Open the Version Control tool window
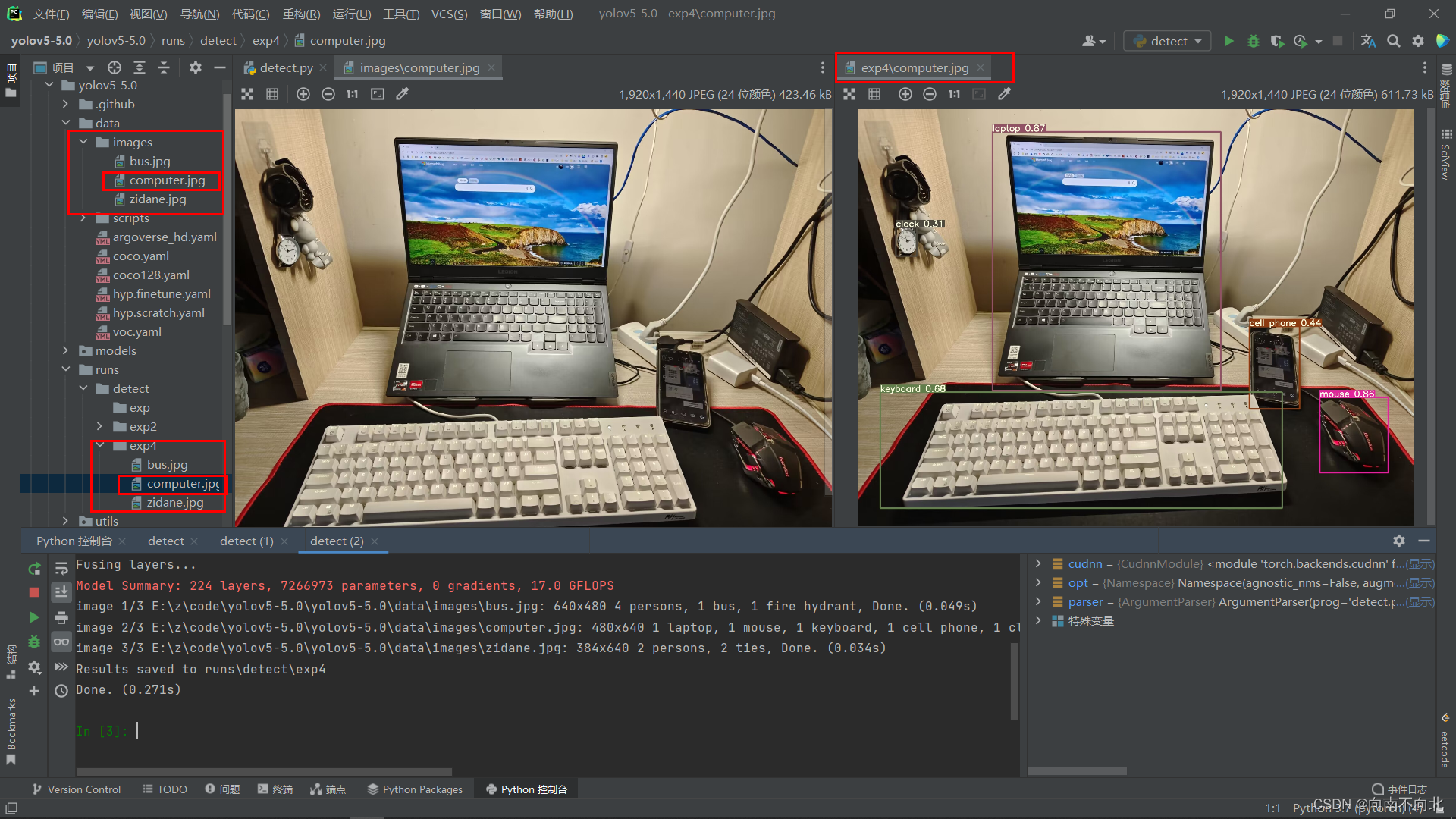The width and height of the screenshot is (1456, 819). (x=77, y=789)
